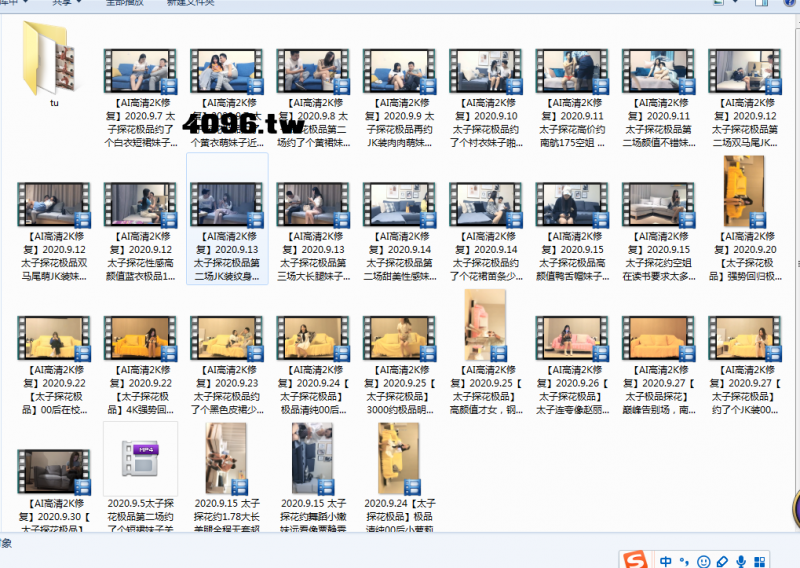Select the 2020.9.24 file in bottom row
This screenshot has height=568, width=800.
pyautogui.click(x=399, y=458)
